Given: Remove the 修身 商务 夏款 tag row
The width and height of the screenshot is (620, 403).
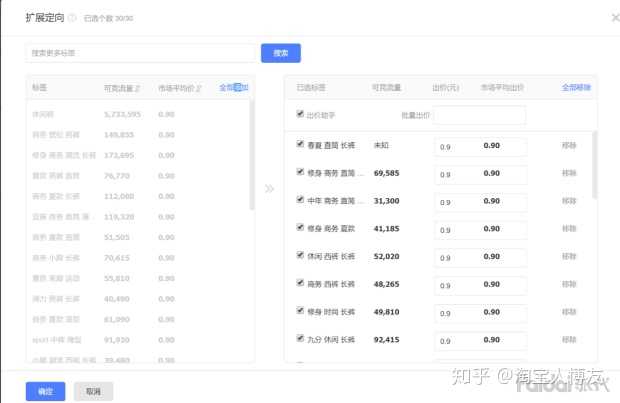Looking at the screenshot, I should point(569,228).
